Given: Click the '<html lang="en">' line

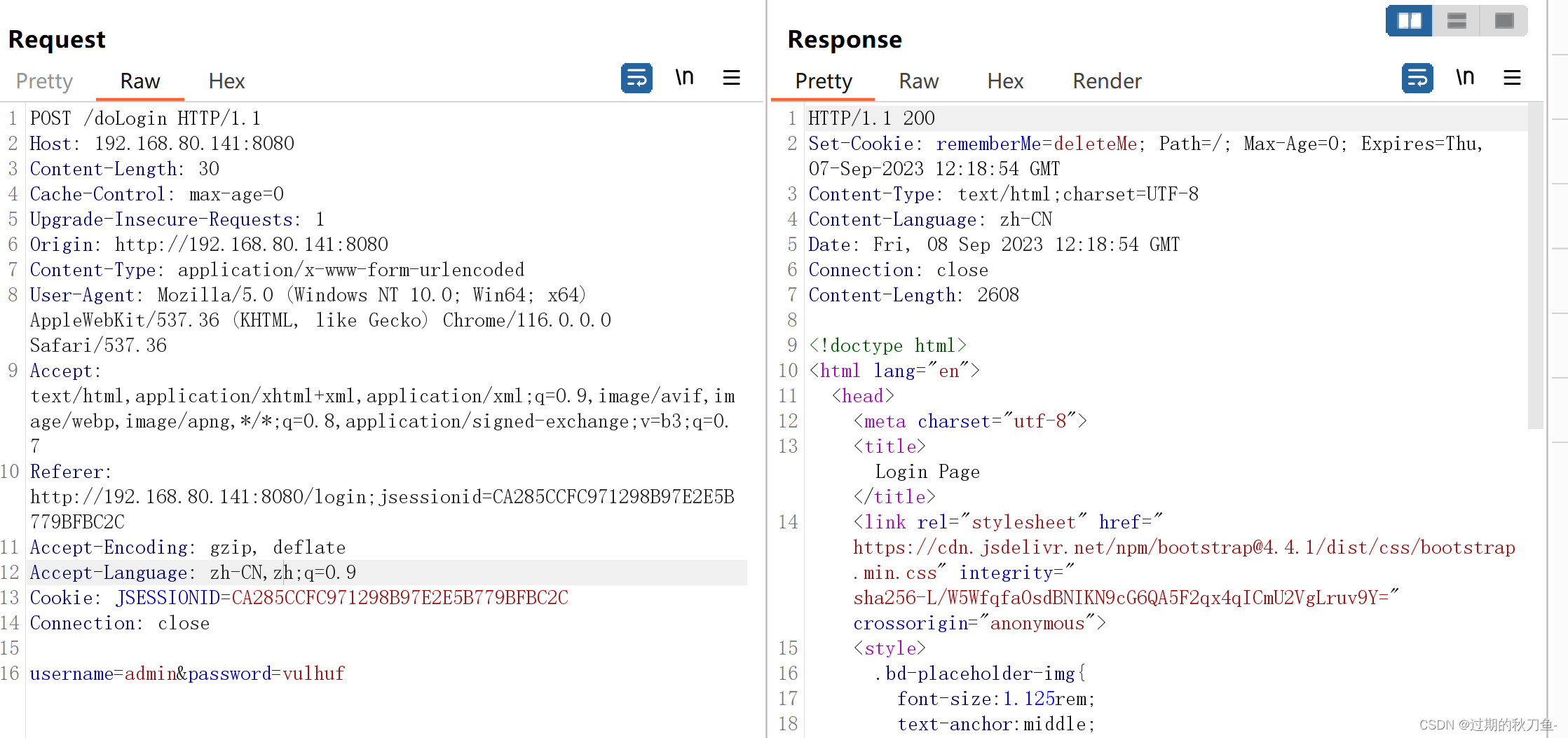Looking at the screenshot, I should (x=894, y=371).
